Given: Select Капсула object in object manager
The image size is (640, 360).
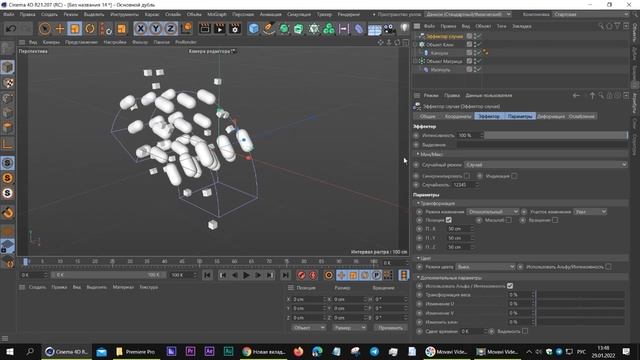Looking at the screenshot, I should pos(439,53).
